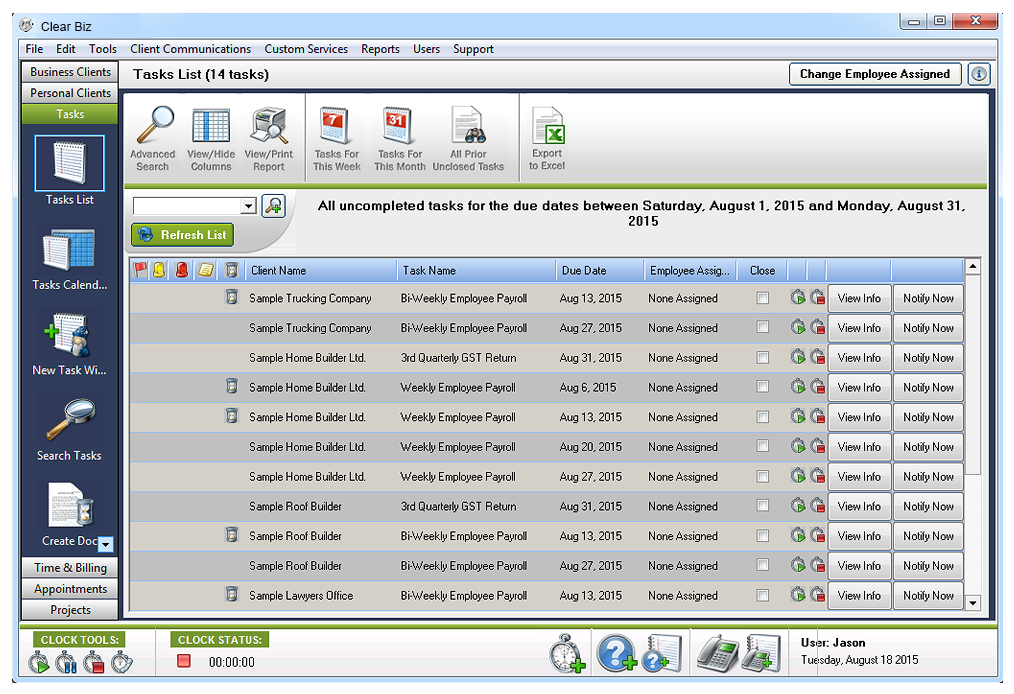Open the View/Print Report tool

pyautogui.click(x=268, y=137)
